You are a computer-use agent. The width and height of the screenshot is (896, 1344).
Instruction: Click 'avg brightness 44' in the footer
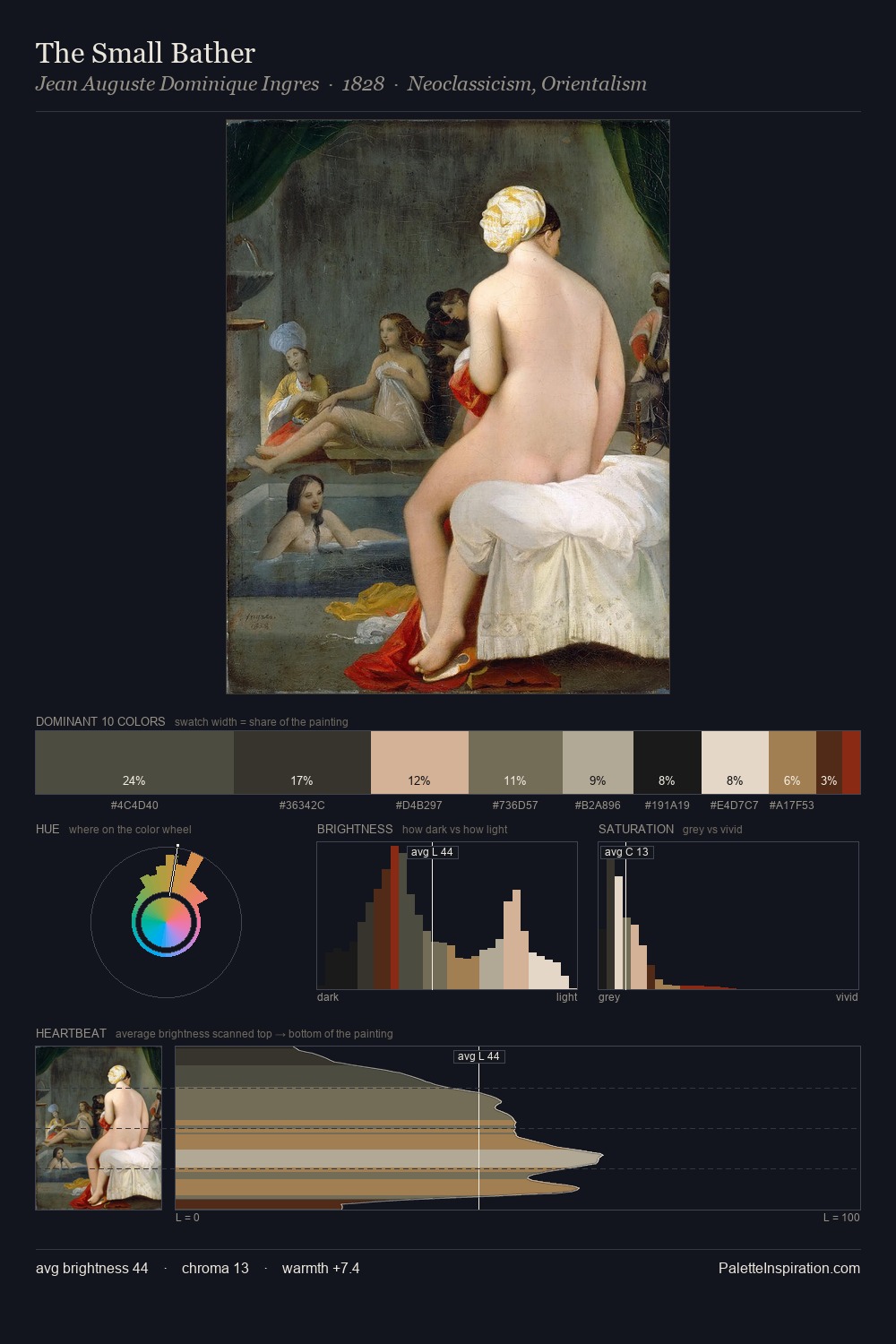pos(92,1268)
